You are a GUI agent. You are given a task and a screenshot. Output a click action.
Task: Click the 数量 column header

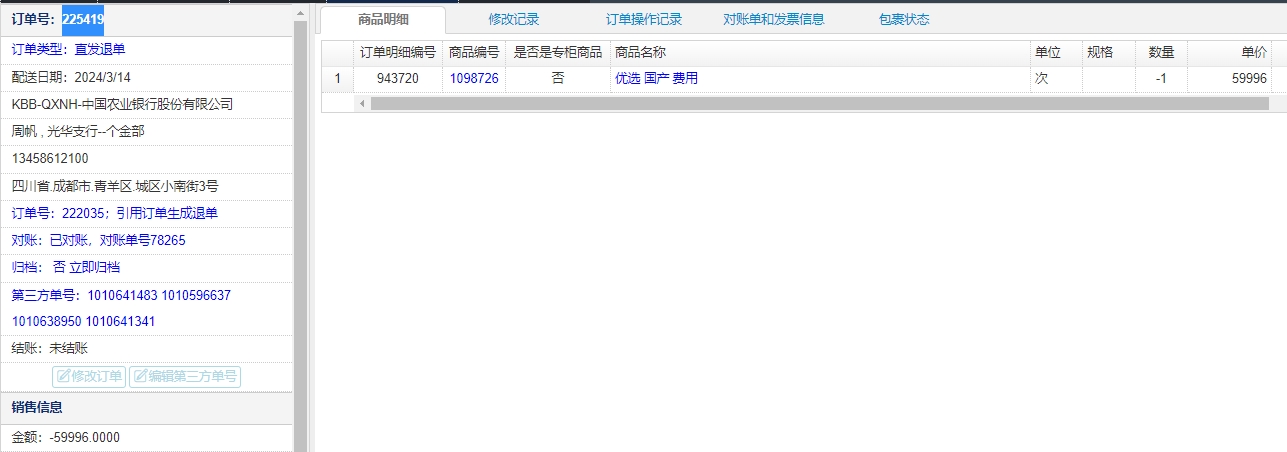click(1161, 52)
